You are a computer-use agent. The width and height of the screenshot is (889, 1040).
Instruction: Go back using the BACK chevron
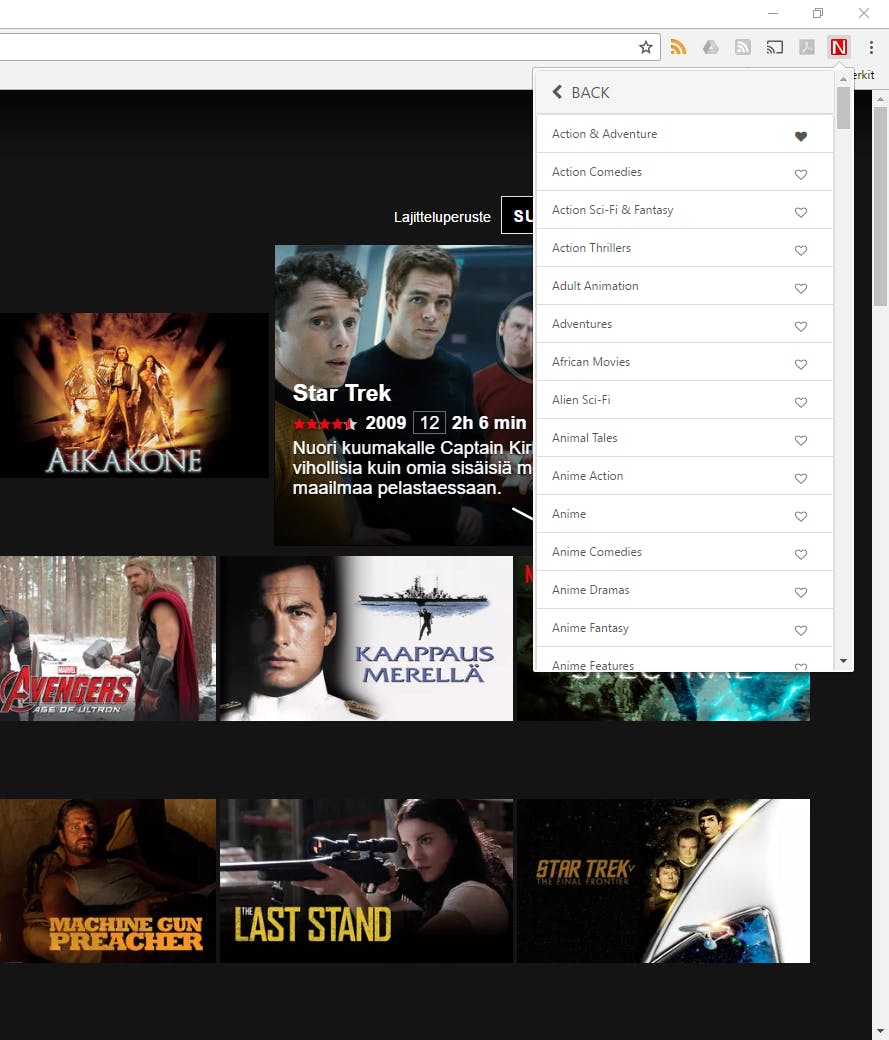(557, 92)
